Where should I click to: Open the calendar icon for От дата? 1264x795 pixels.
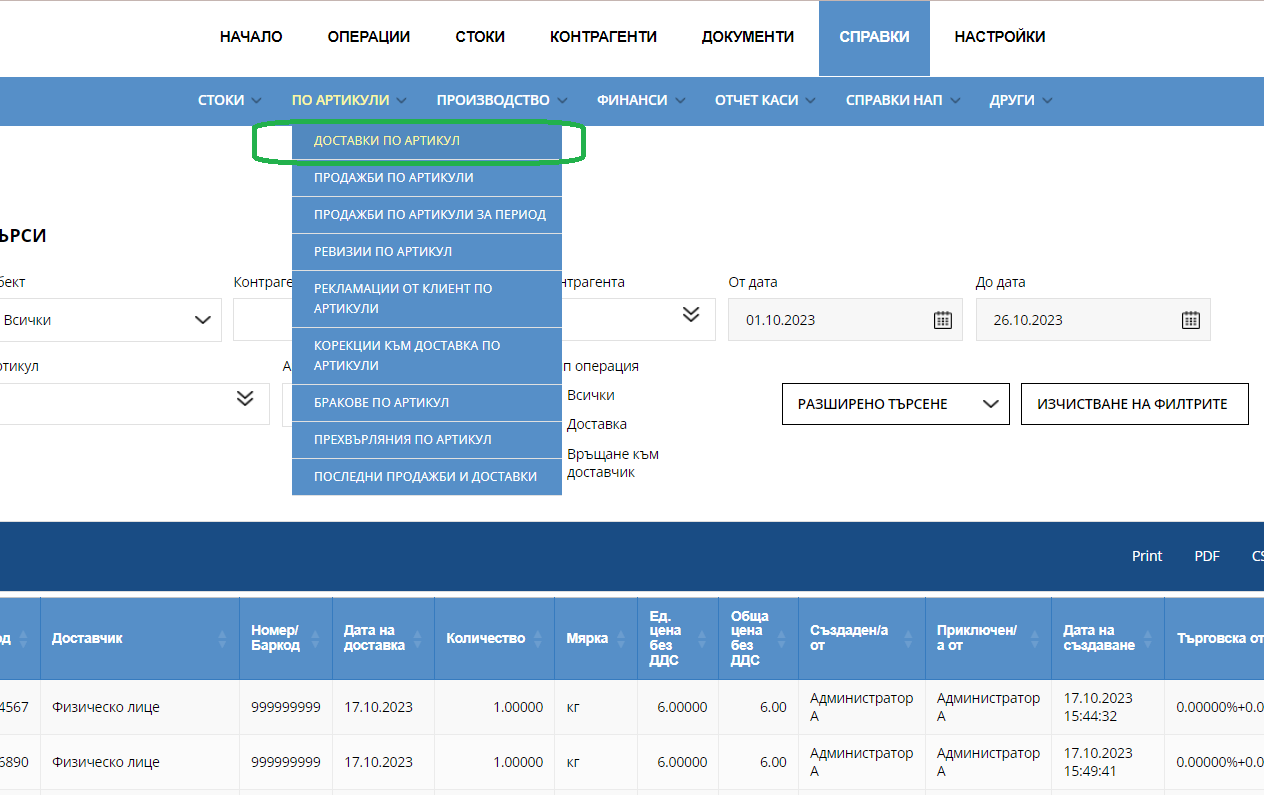point(942,320)
